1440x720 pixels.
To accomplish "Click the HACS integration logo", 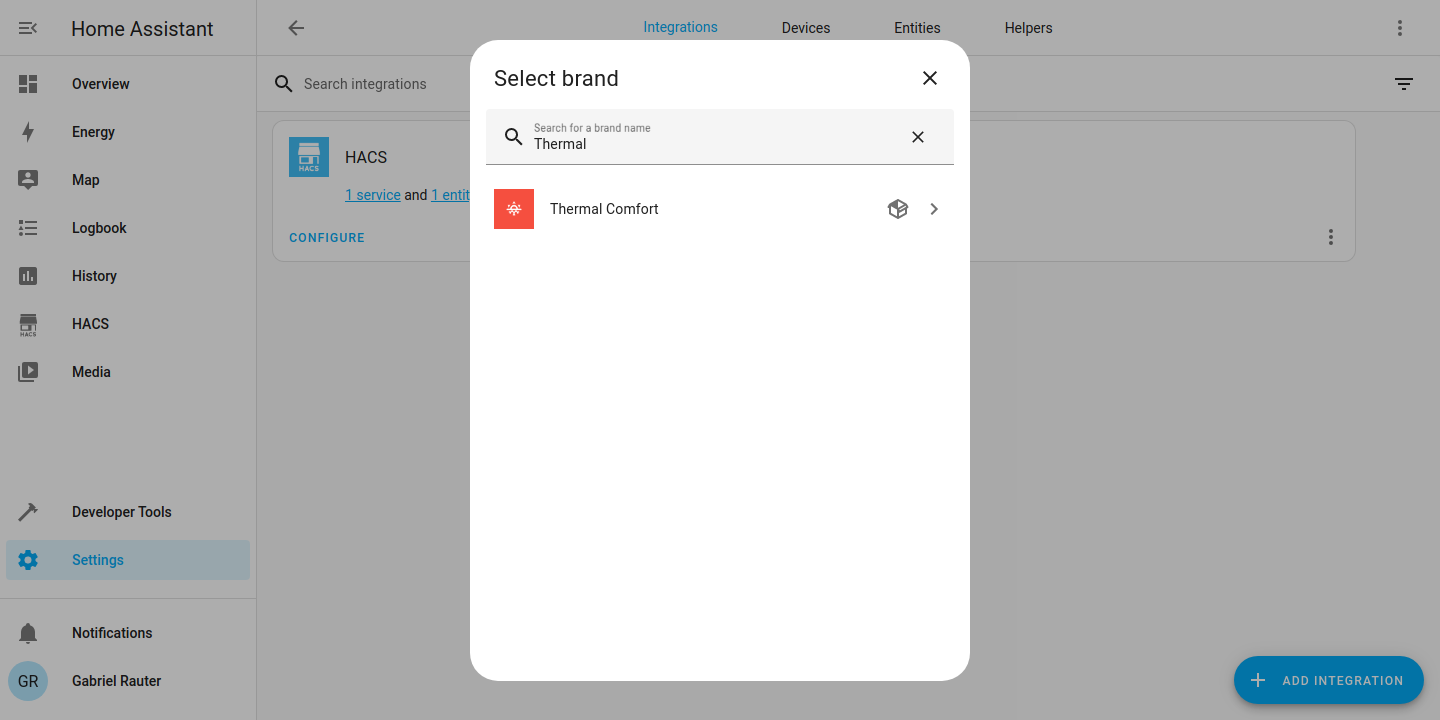I will [309, 157].
